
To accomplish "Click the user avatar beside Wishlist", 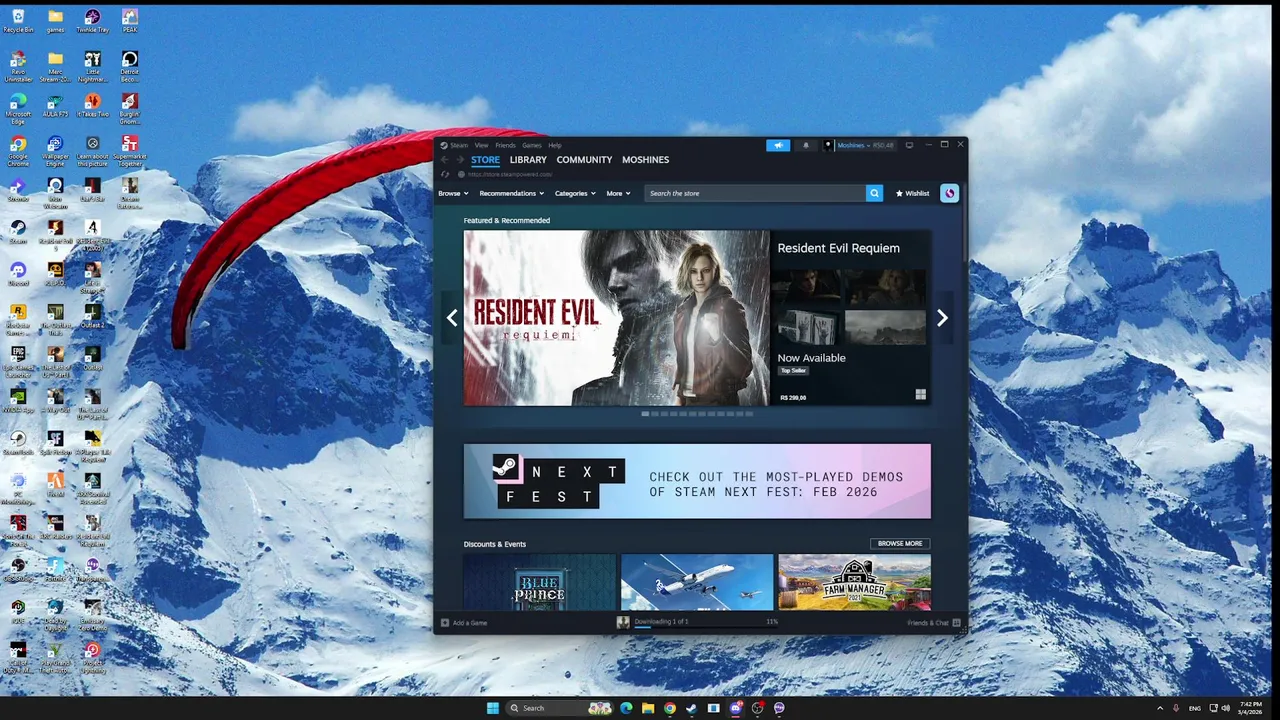I will [949, 193].
